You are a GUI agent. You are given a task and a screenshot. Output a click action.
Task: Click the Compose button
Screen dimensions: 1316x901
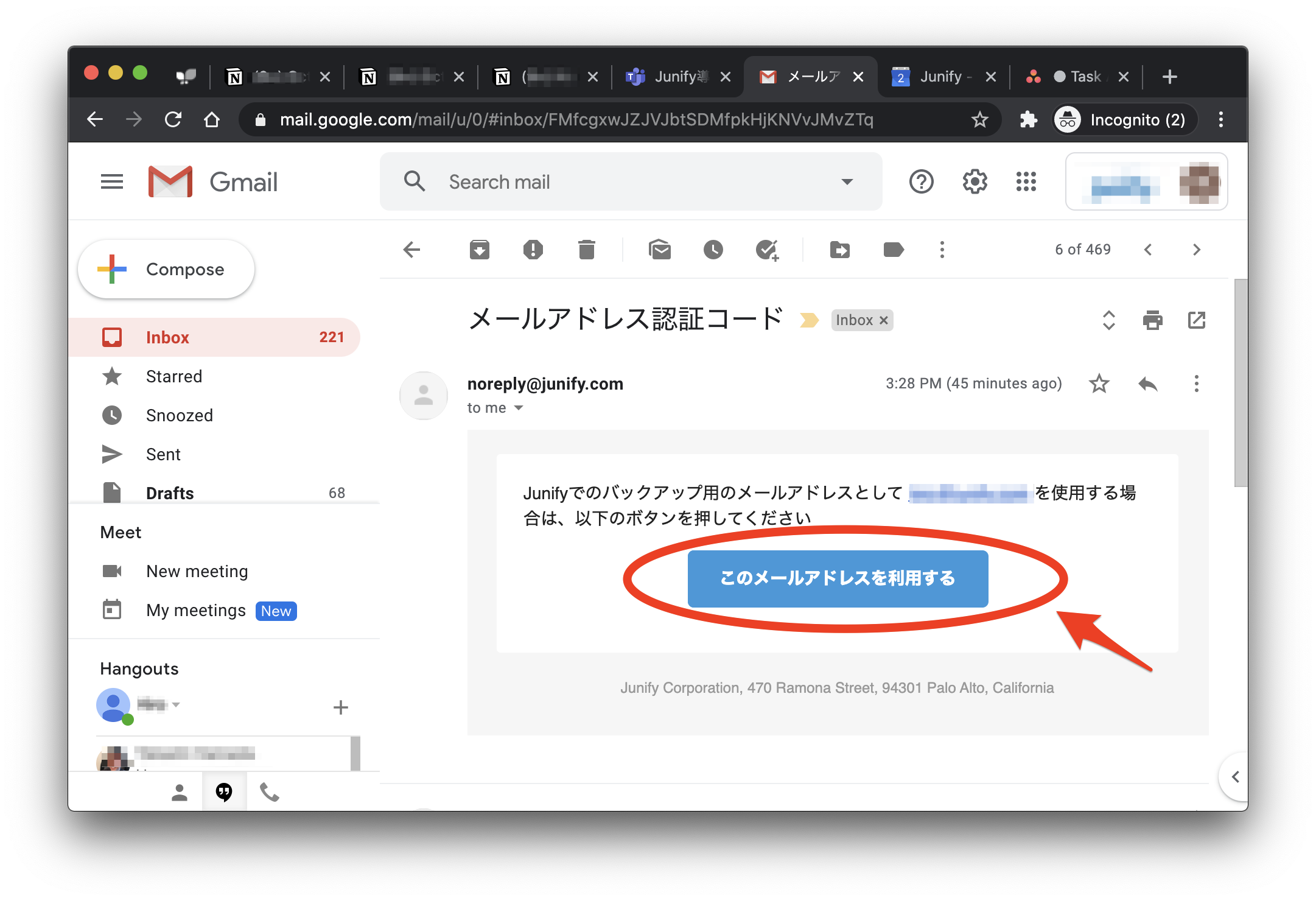point(166,269)
